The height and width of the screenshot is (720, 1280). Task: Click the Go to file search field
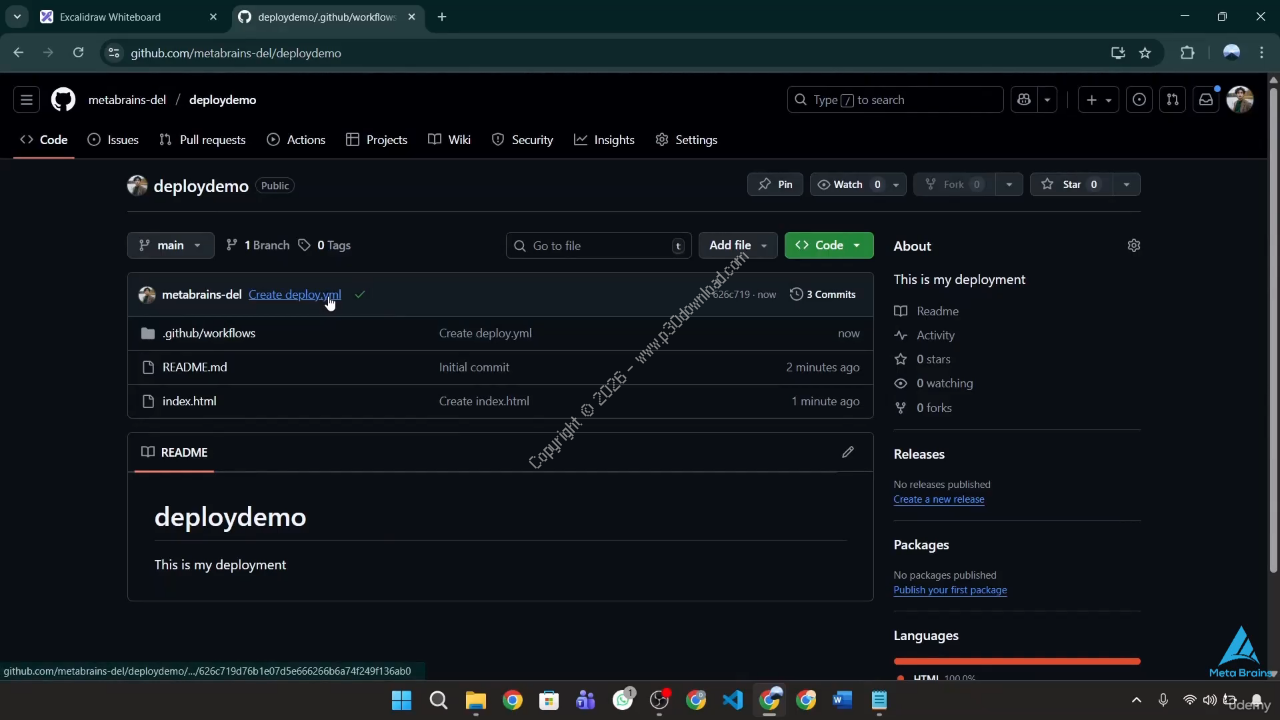pyautogui.click(x=598, y=246)
